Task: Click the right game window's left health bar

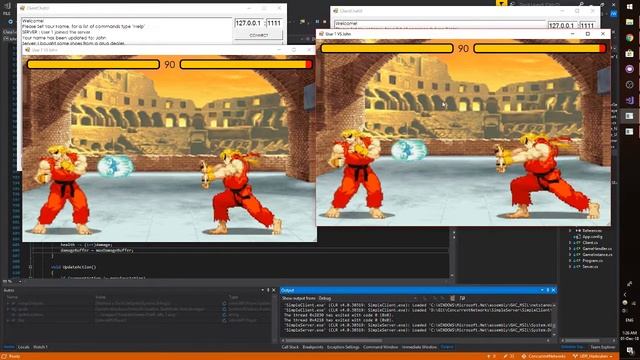Action: (387, 49)
